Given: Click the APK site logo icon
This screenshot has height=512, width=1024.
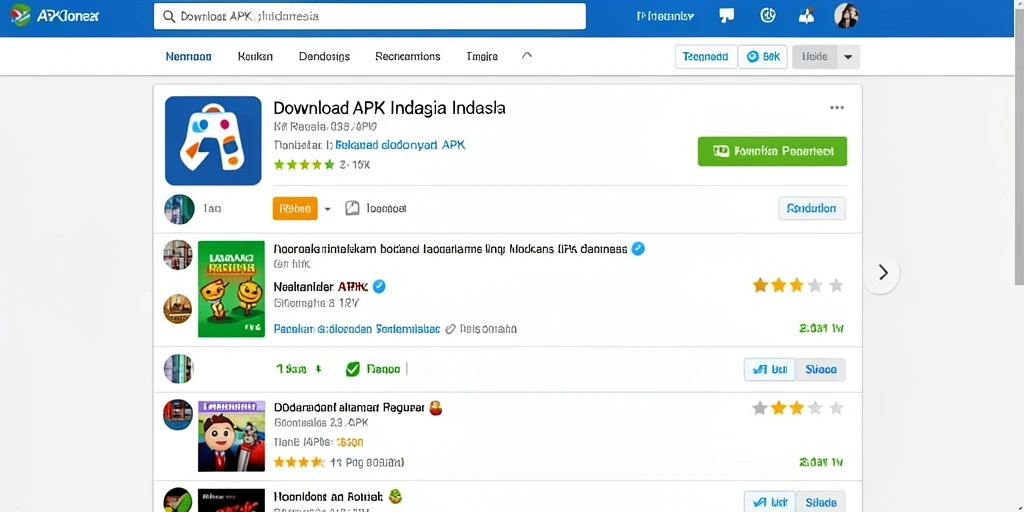Looking at the screenshot, I should (20, 15).
